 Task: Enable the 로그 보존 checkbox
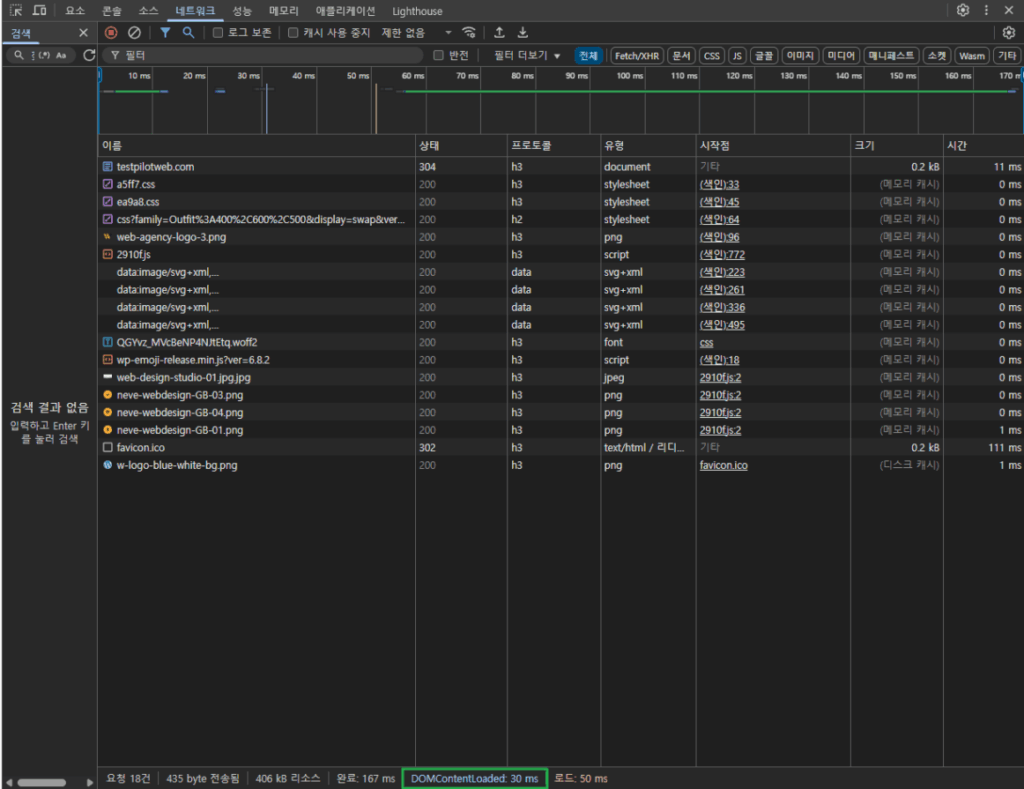click(x=218, y=33)
